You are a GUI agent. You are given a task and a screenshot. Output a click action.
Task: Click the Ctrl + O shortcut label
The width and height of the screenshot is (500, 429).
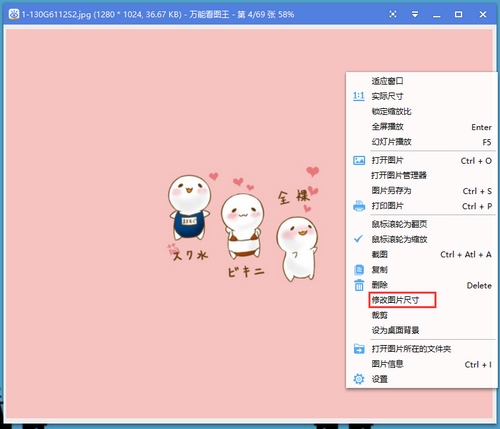pos(476,161)
